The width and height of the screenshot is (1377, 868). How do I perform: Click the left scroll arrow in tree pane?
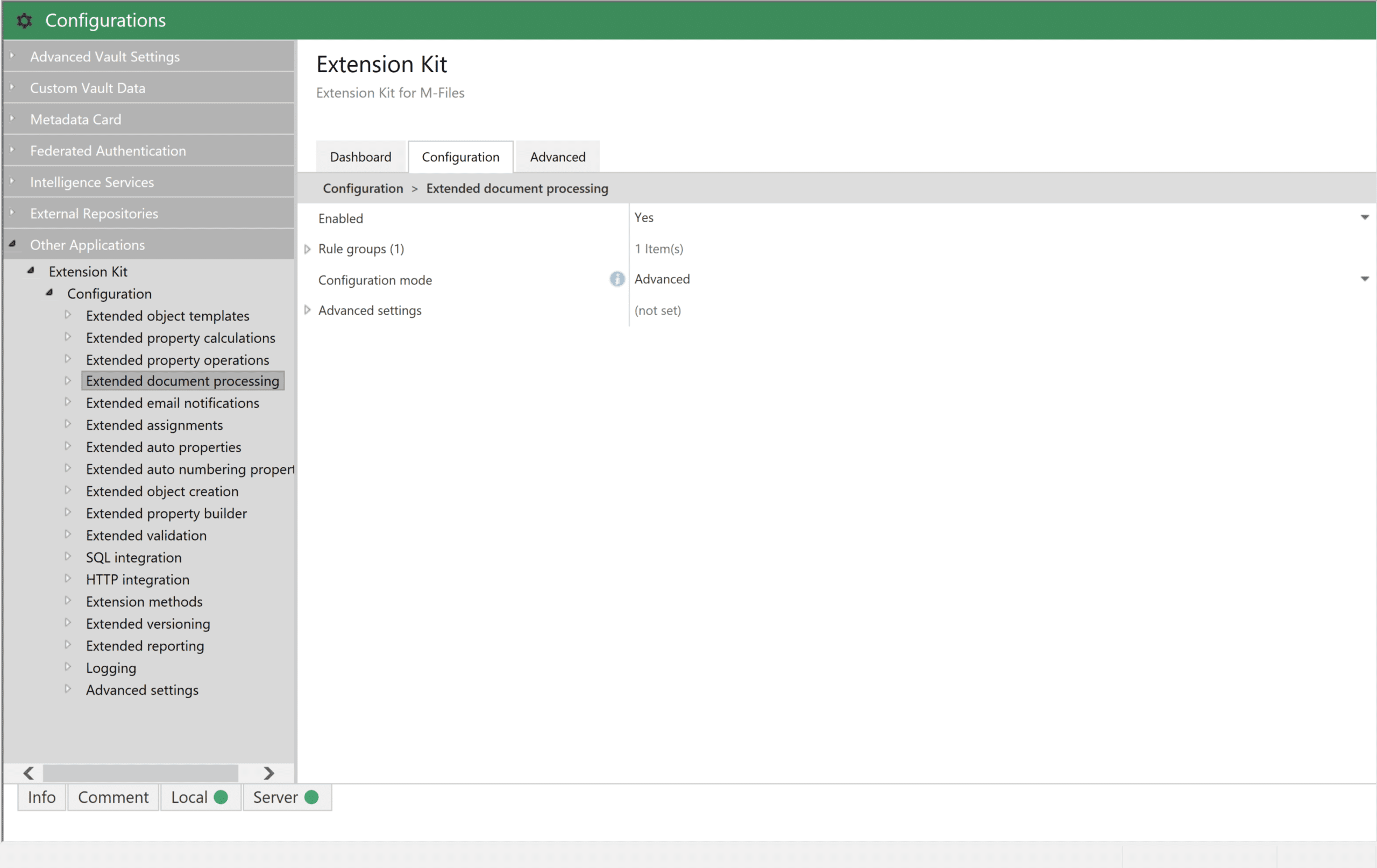tap(29, 773)
